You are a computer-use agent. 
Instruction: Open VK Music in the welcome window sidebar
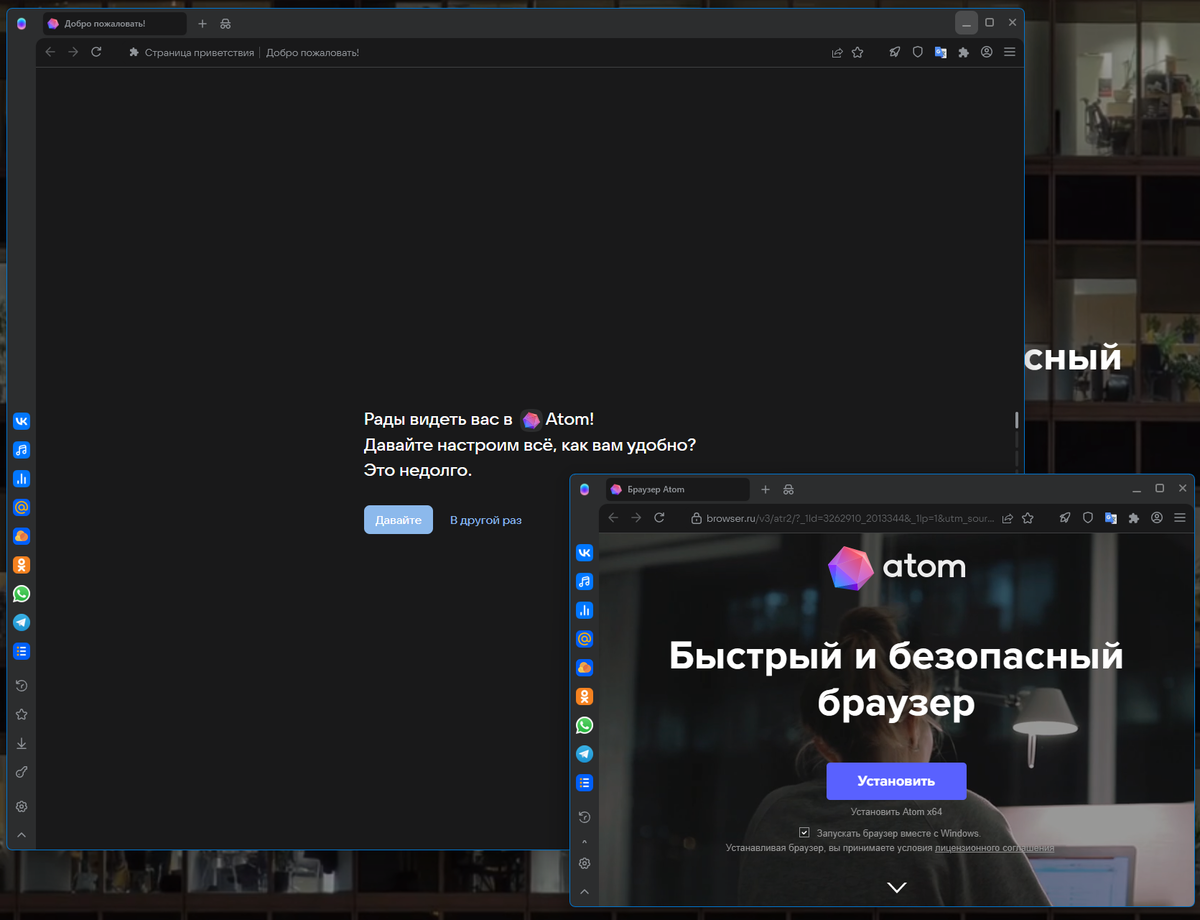point(21,450)
